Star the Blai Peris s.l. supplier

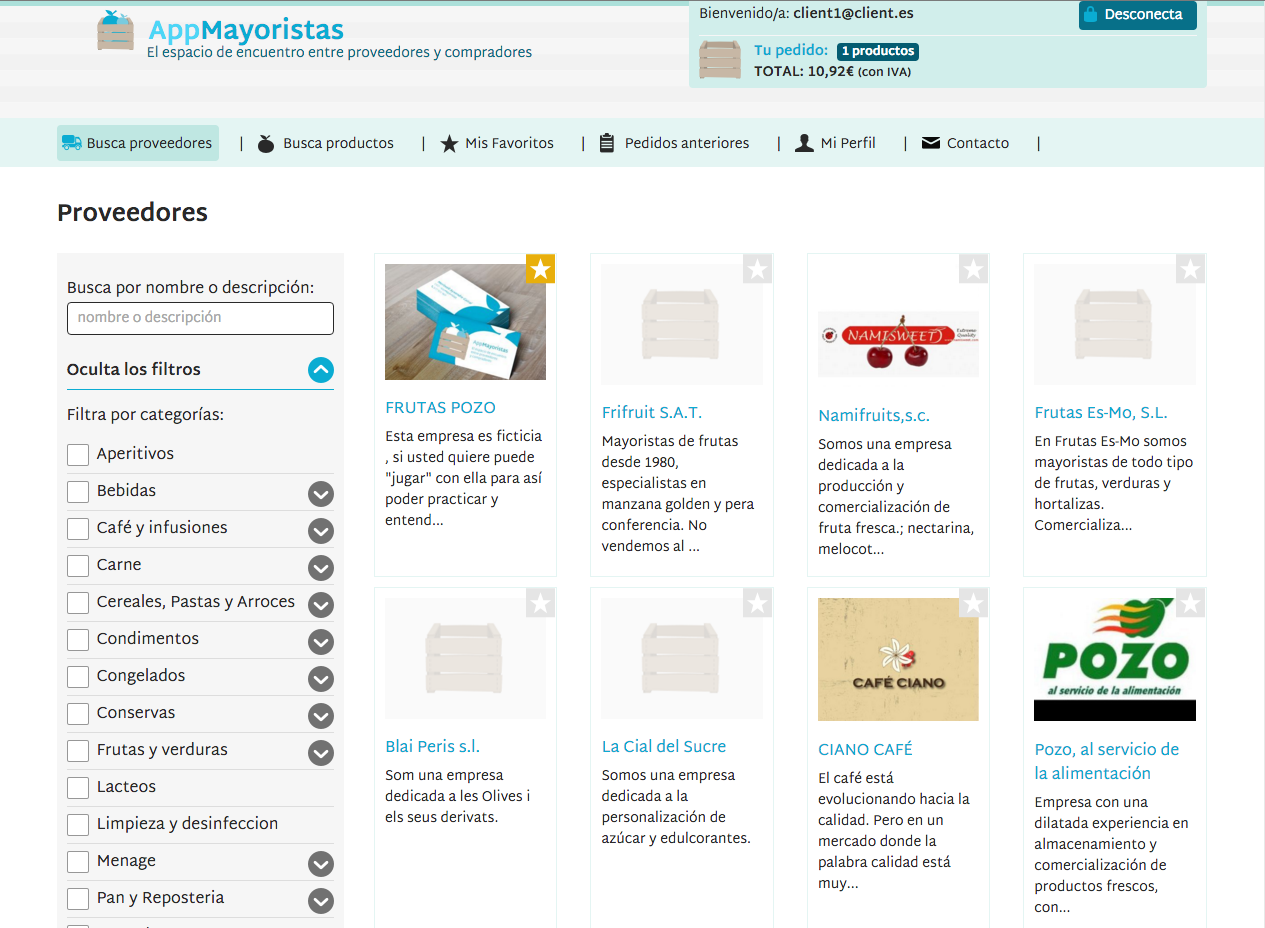coord(540,603)
